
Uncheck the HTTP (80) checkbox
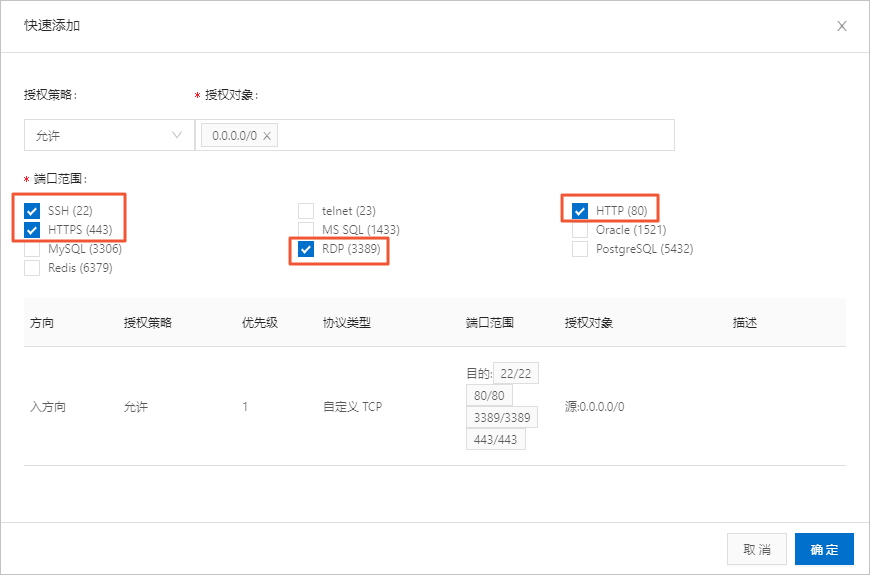580,211
